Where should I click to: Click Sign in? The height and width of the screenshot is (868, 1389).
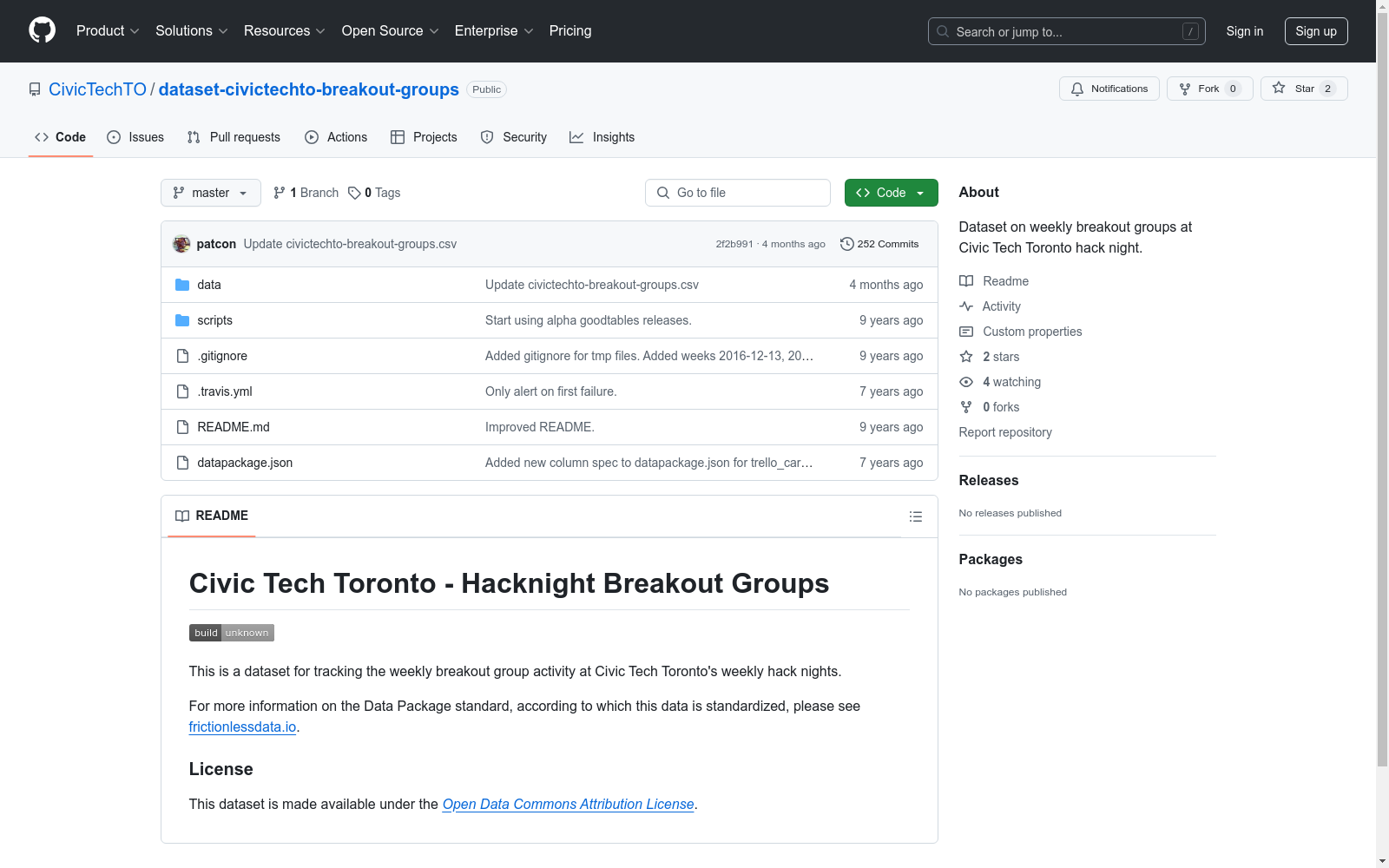coord(1245,31)
